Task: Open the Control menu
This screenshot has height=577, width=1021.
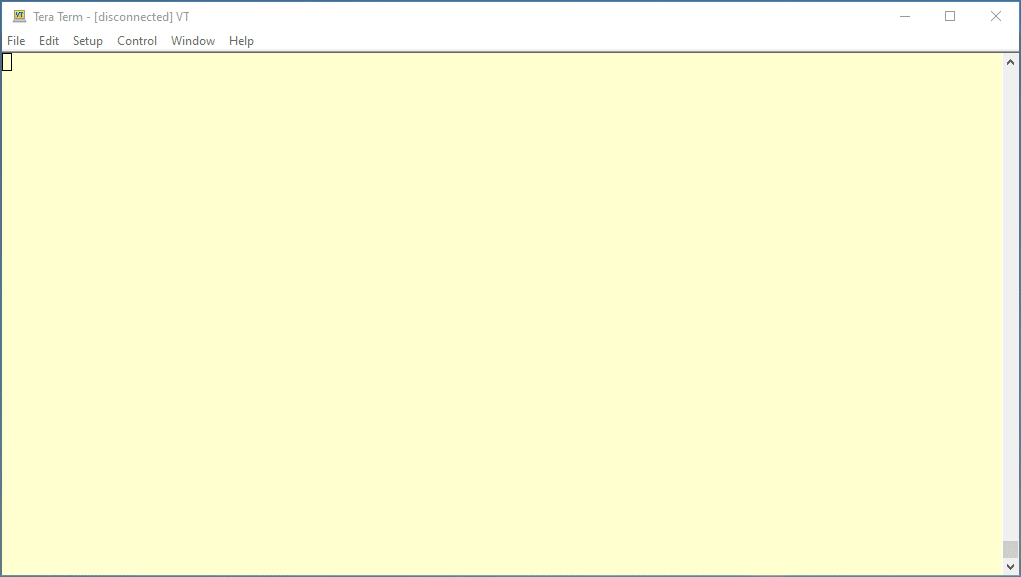Action: [x=137, y=41]
